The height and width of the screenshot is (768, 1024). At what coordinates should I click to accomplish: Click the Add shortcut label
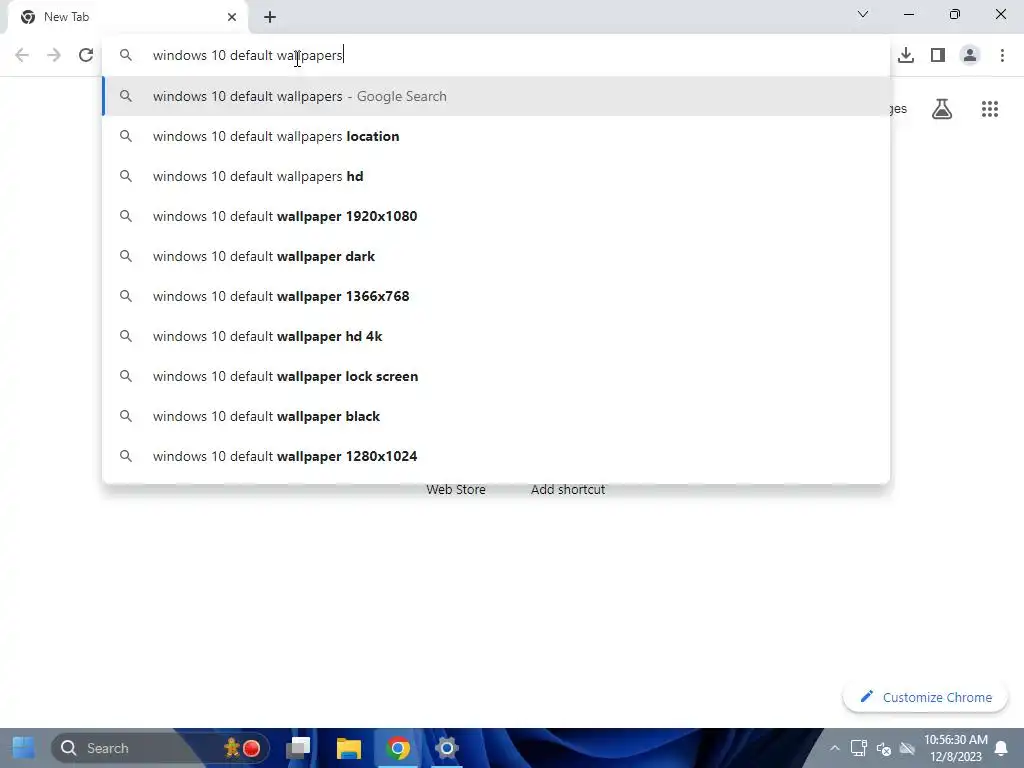pyautogui.click(x=568, y=490)
